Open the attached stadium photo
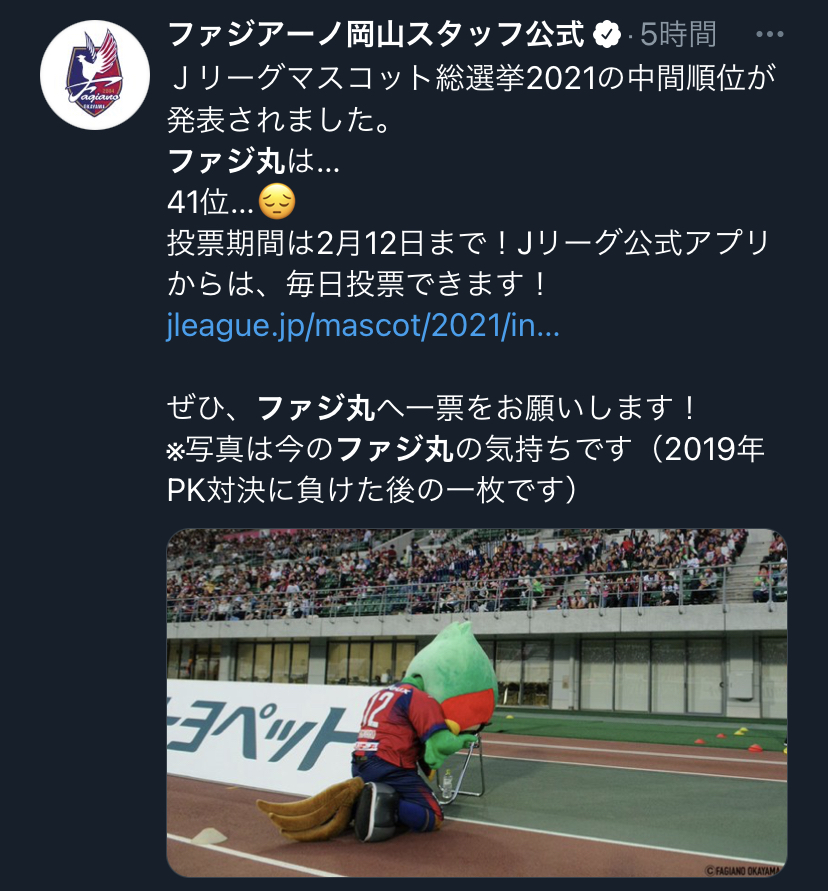828x891 pixels. (x=477, y=703)
